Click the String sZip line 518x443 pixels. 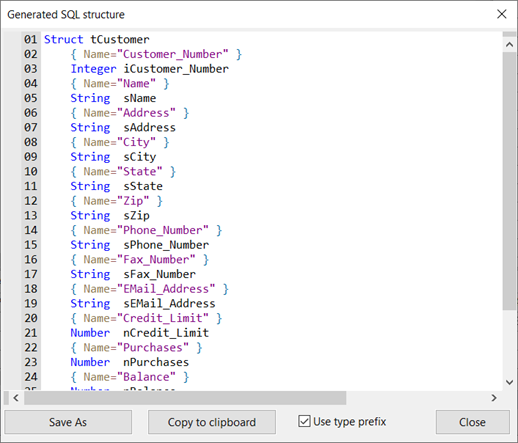pos(110,215)
